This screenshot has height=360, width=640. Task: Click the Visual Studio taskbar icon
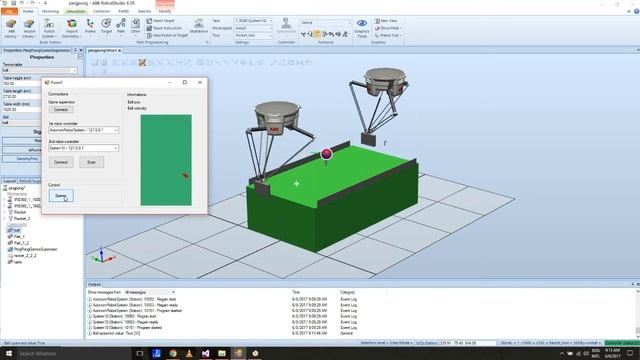point(205,353)
